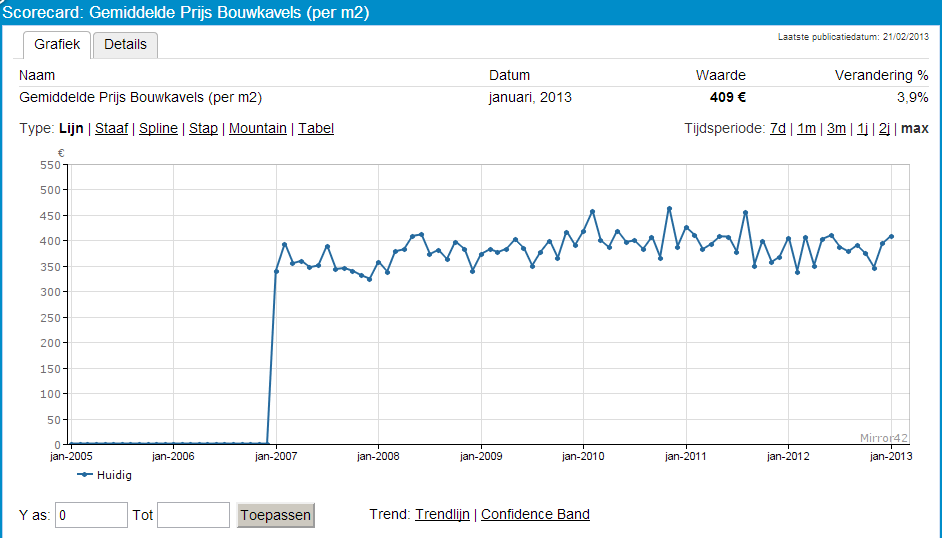Show data as Tabel
The width and height of the screenshot is (942, 538).
(316, 128)
